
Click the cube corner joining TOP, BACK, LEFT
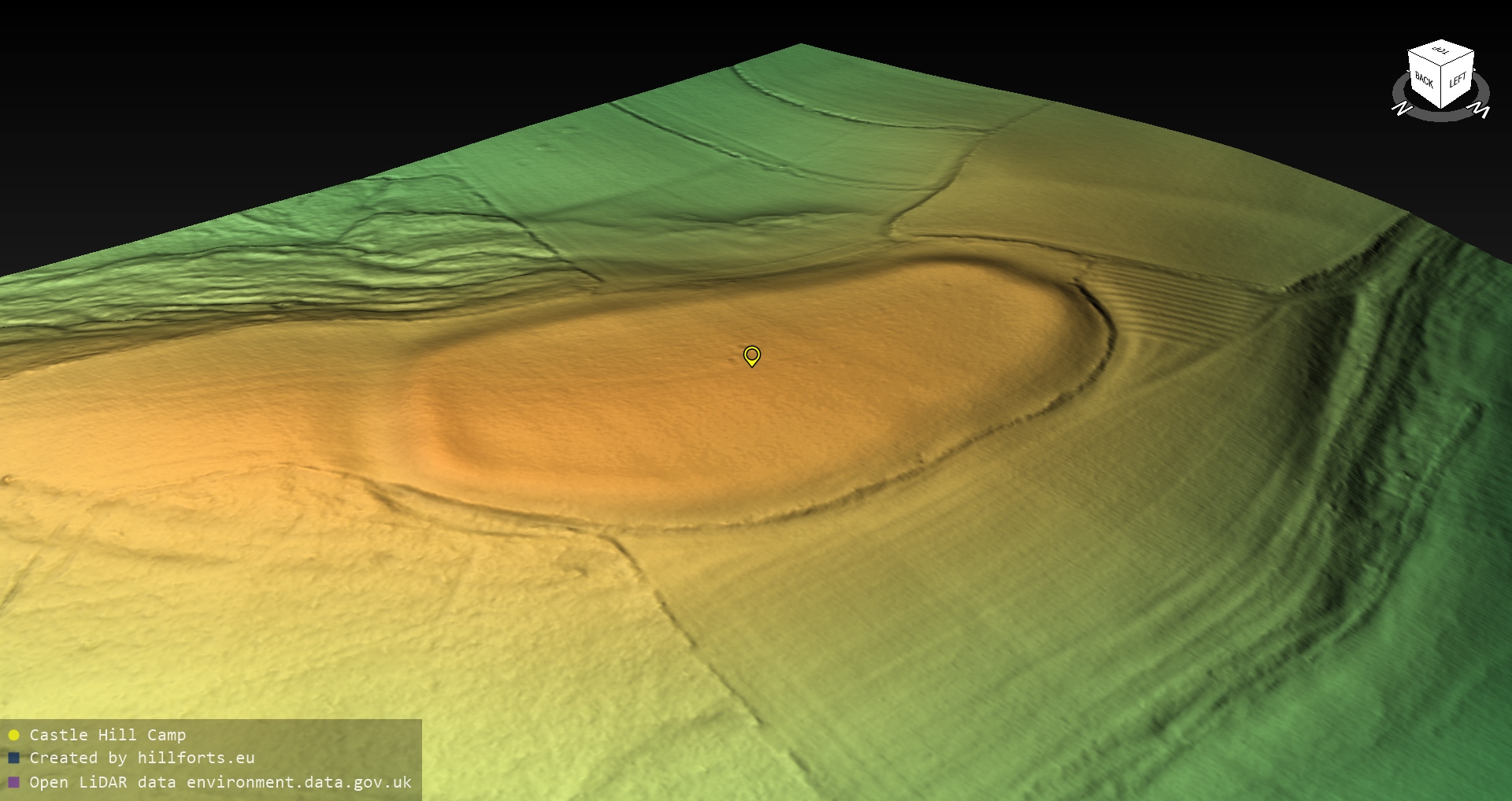[1443, 66]
